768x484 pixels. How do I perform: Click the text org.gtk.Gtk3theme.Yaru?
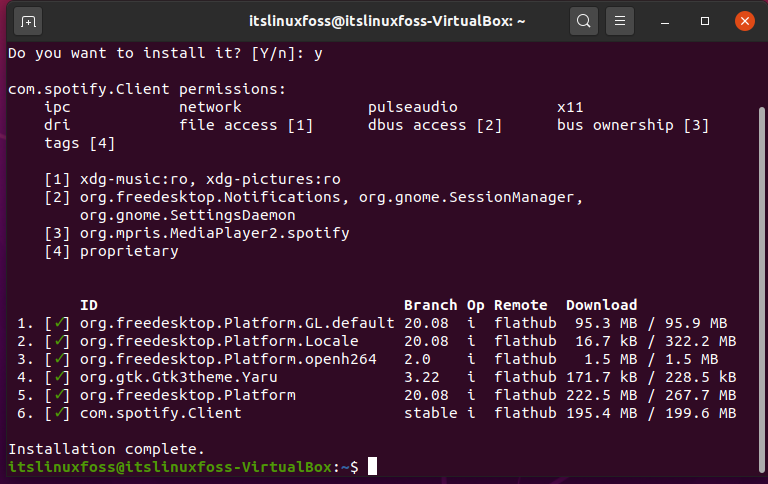[x=179, y=377]
